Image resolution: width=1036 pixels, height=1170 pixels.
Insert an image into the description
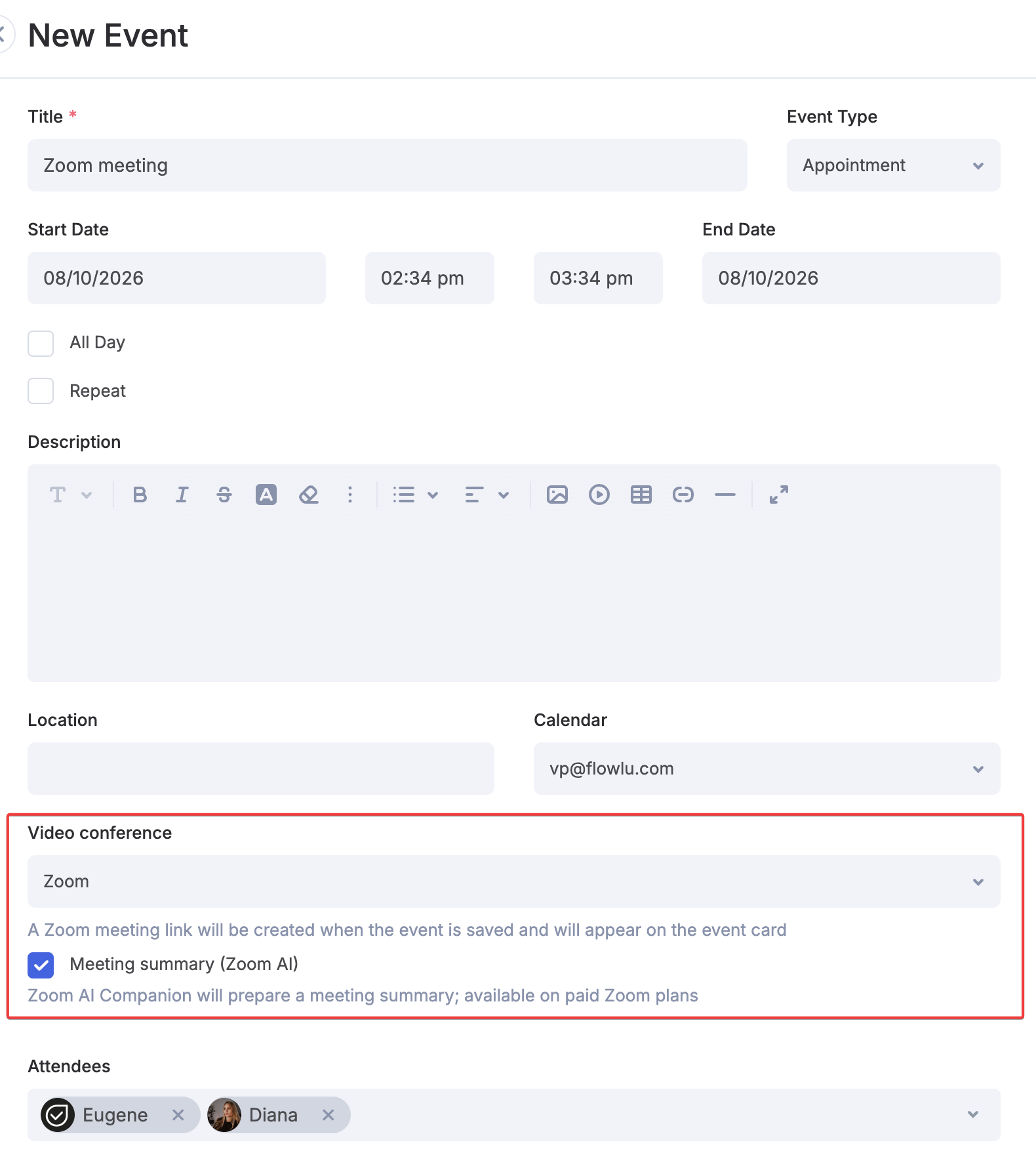click(x=557, y=494)
